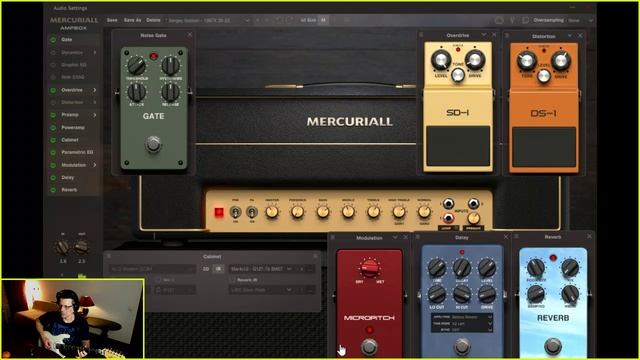Select the Parametric EQ module label
Viewport: 640px width, 360px height.
coord(77,152)
